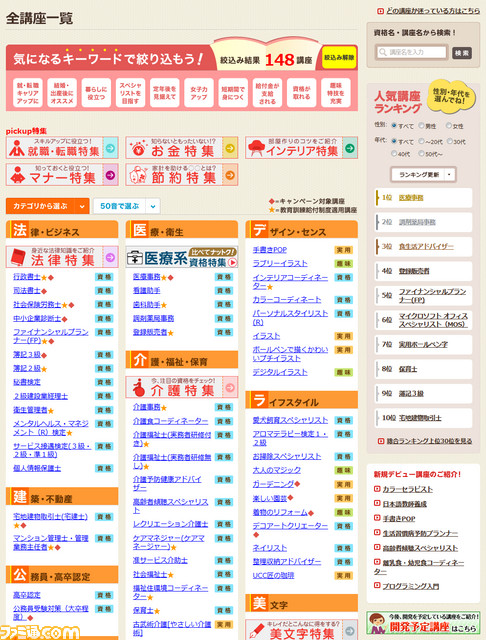Click the 趣味 tag beside ラブリーイラスト

pyautogui.click(x=344, y=264)
